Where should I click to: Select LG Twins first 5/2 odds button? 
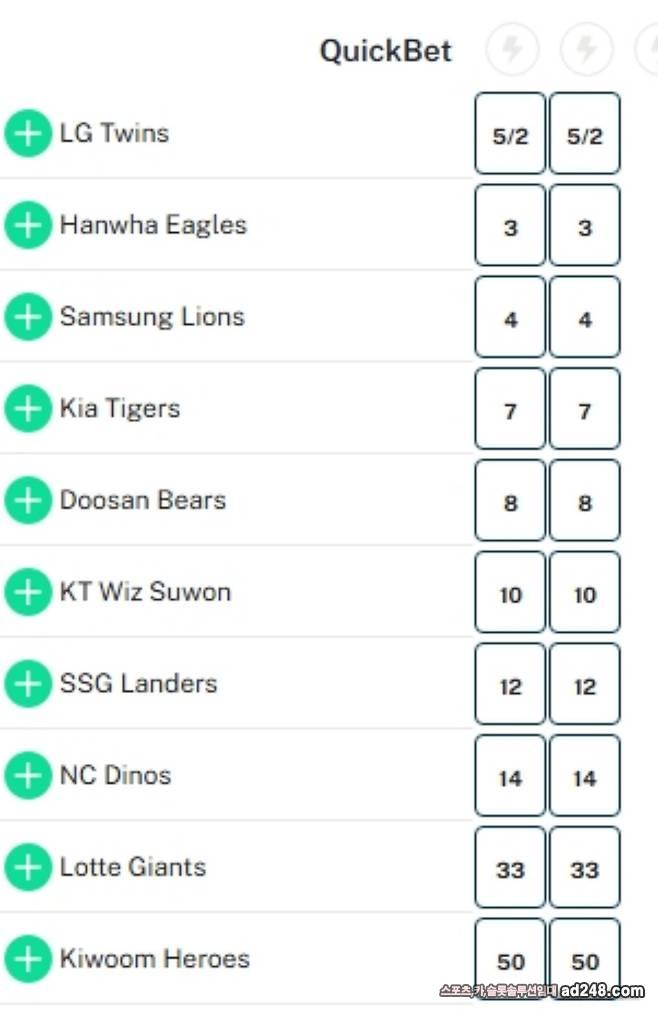click(510, 134)
